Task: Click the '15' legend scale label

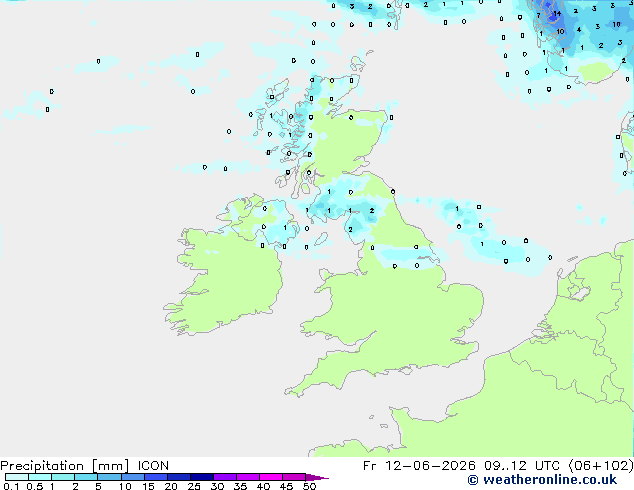Action: click(x=148, y=486)
